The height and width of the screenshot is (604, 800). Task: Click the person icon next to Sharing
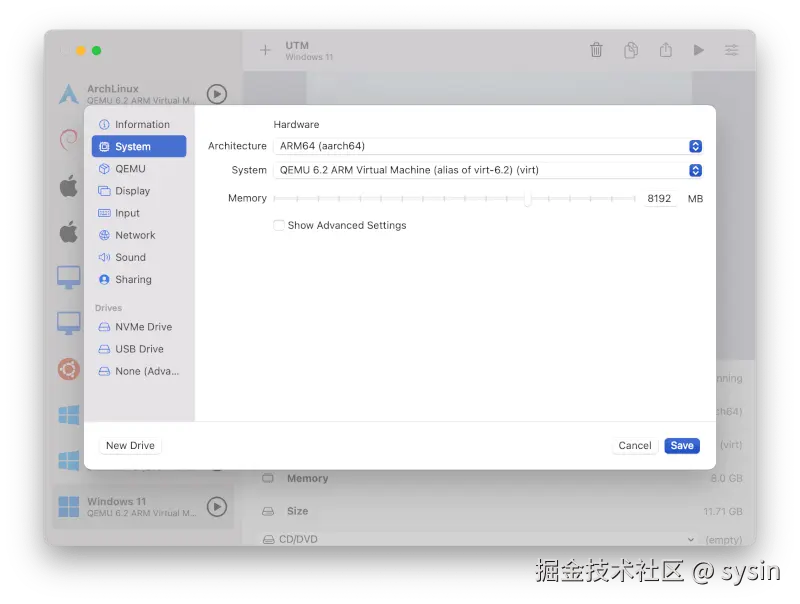click(104, 280)
